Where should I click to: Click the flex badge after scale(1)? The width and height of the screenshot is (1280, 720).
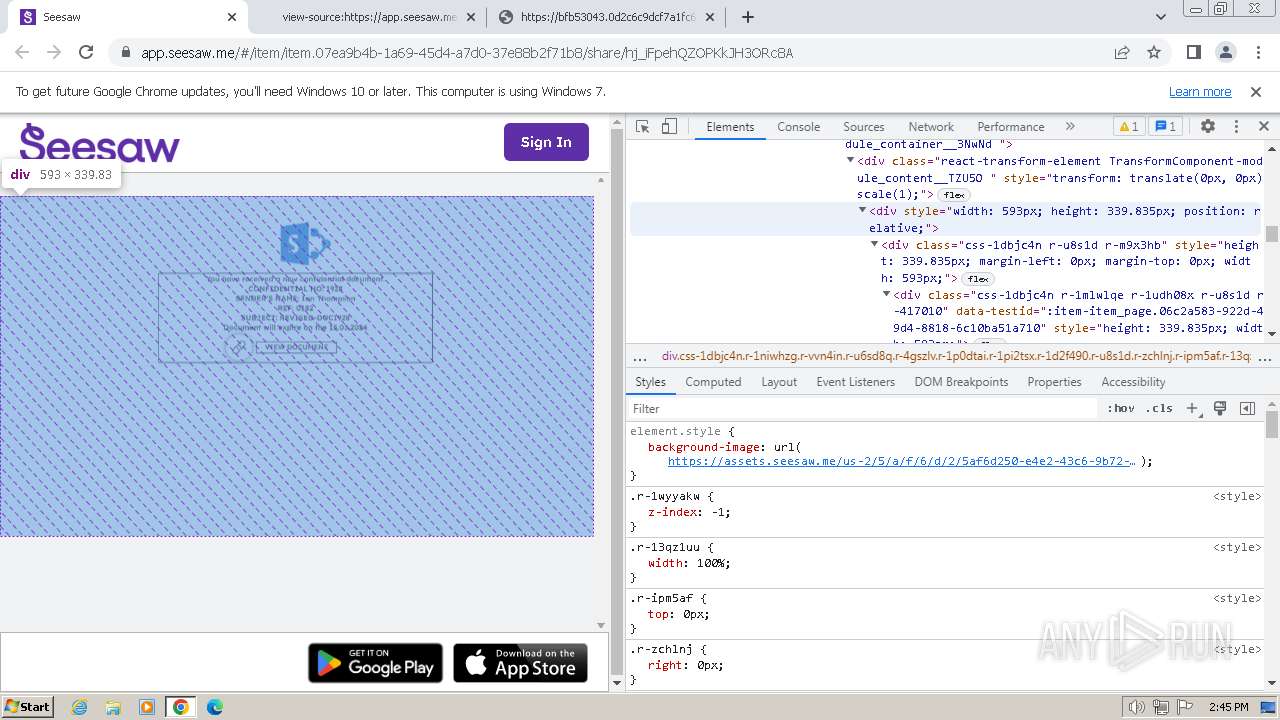pos(954,195)
